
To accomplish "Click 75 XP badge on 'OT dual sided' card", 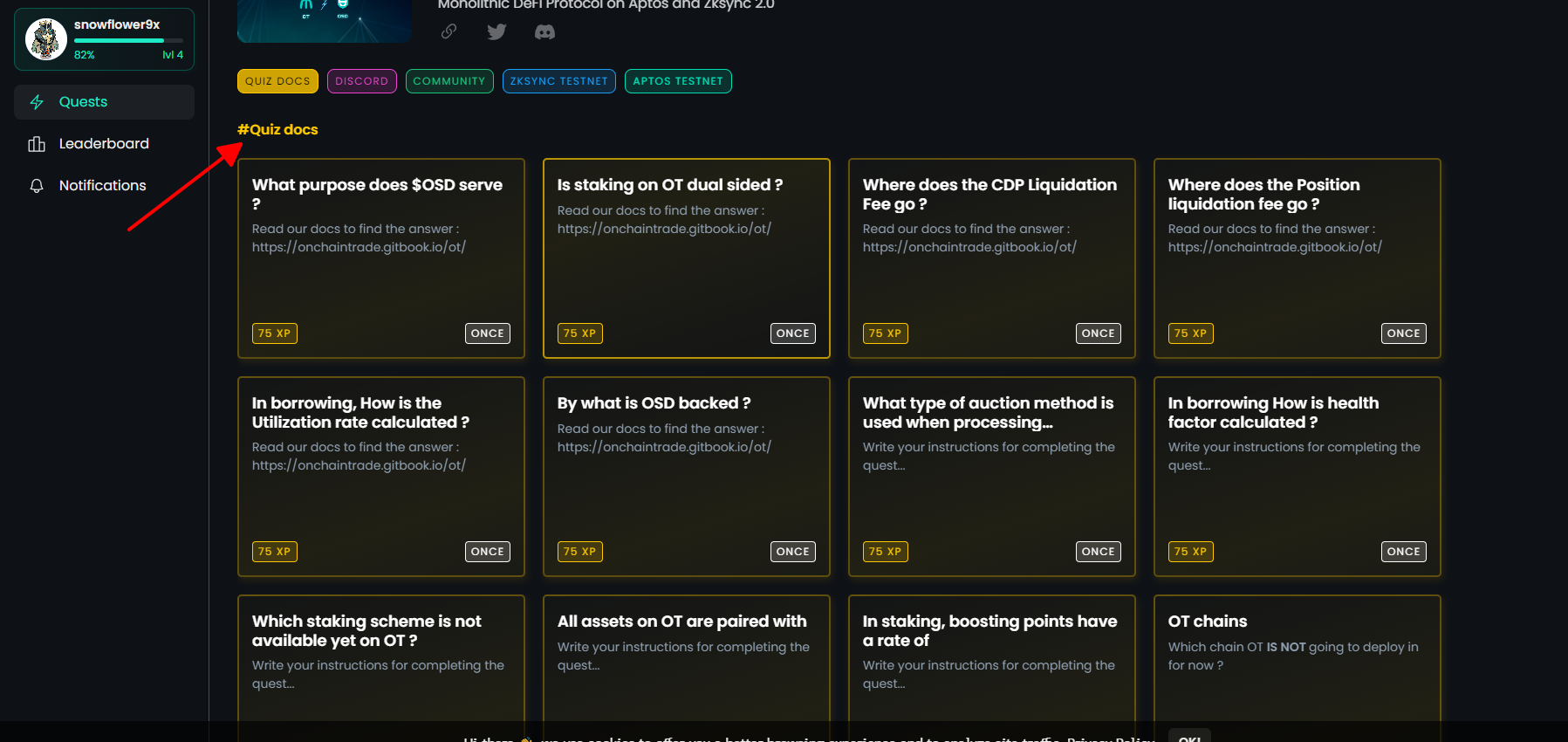I will (580, 333).
